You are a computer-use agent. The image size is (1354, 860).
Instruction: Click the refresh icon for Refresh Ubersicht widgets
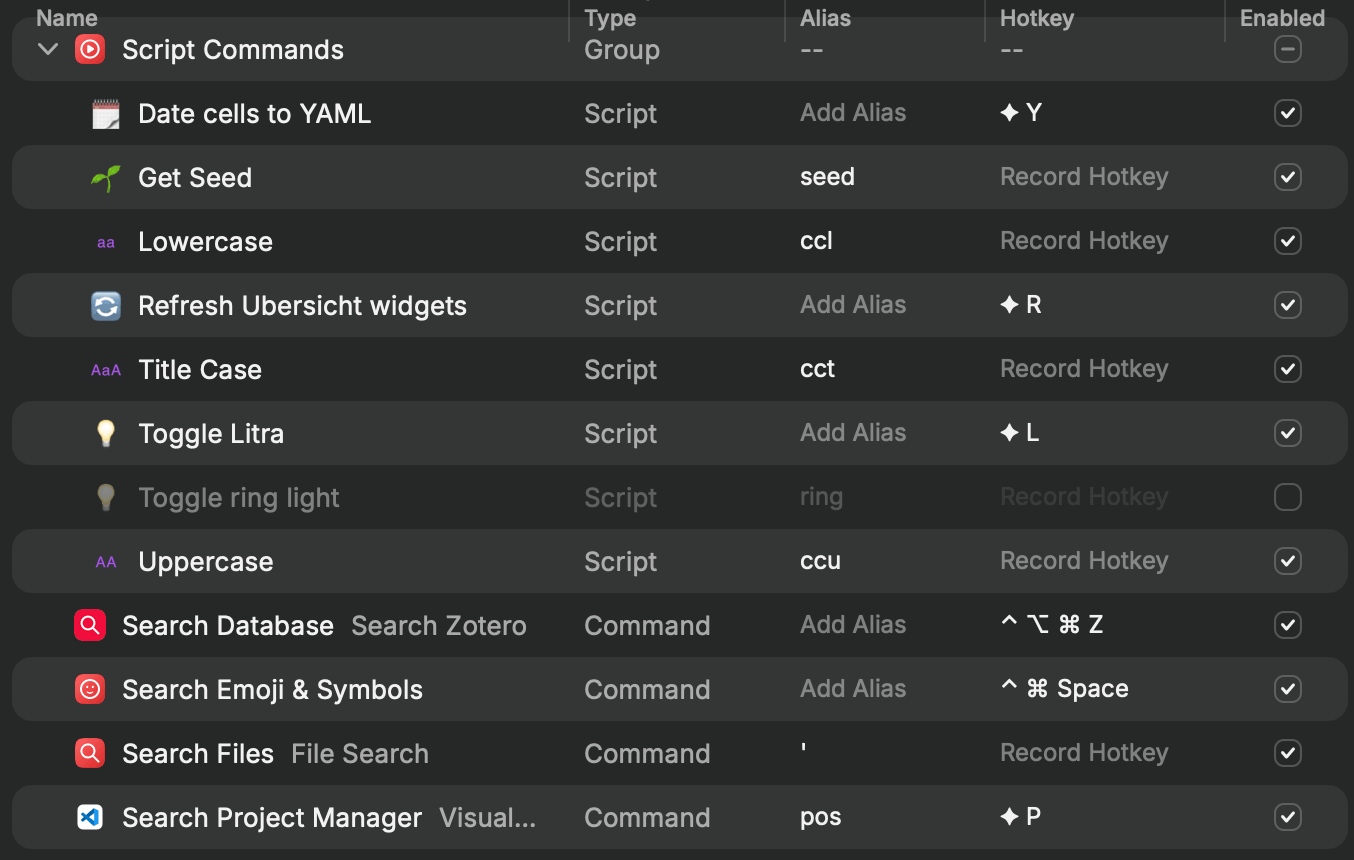click(x=105, y=306)
